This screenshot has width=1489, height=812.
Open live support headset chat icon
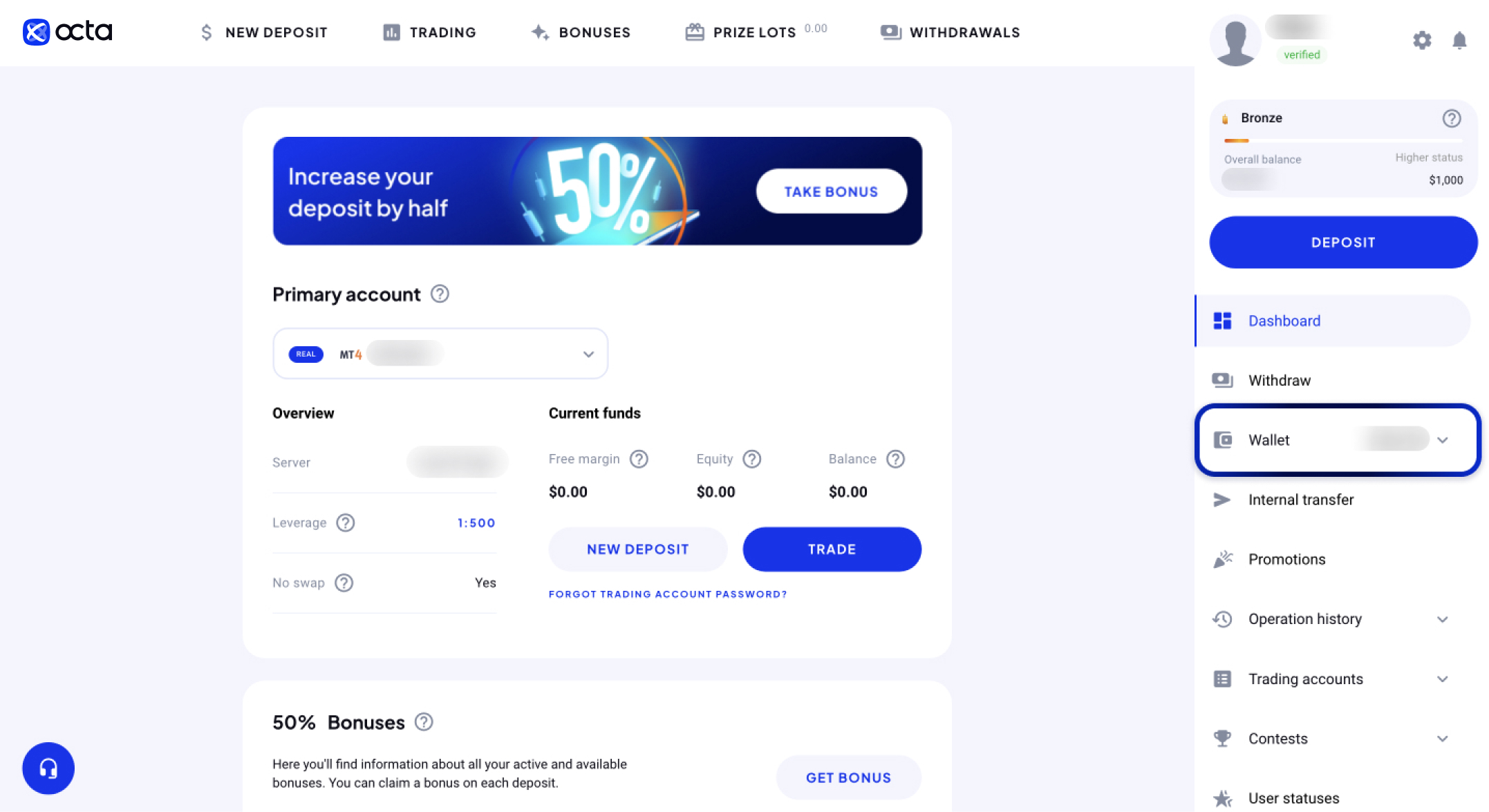[48, 768]
